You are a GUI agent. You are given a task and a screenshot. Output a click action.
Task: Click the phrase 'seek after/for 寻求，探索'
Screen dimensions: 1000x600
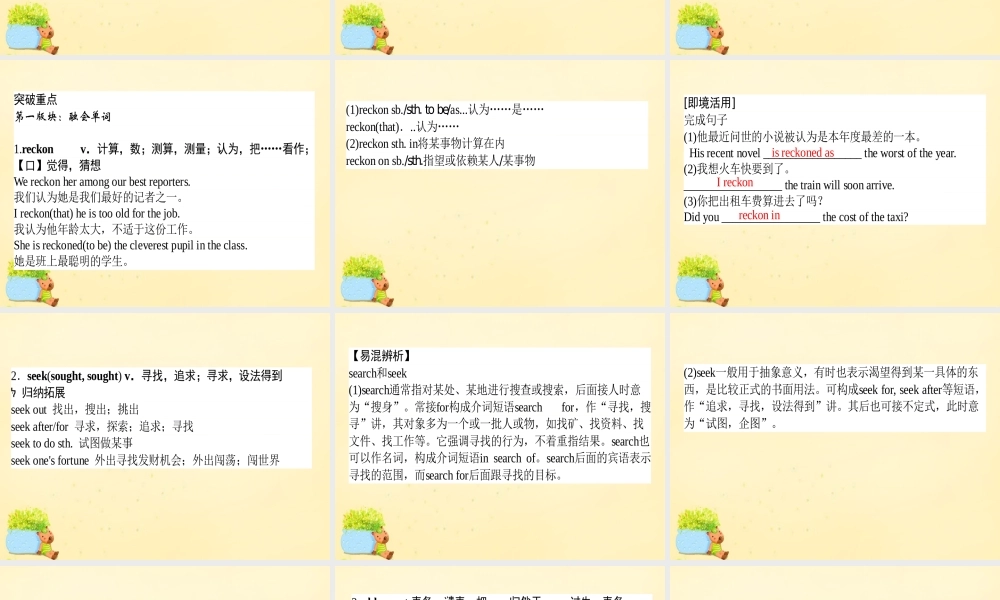point(102,427)
